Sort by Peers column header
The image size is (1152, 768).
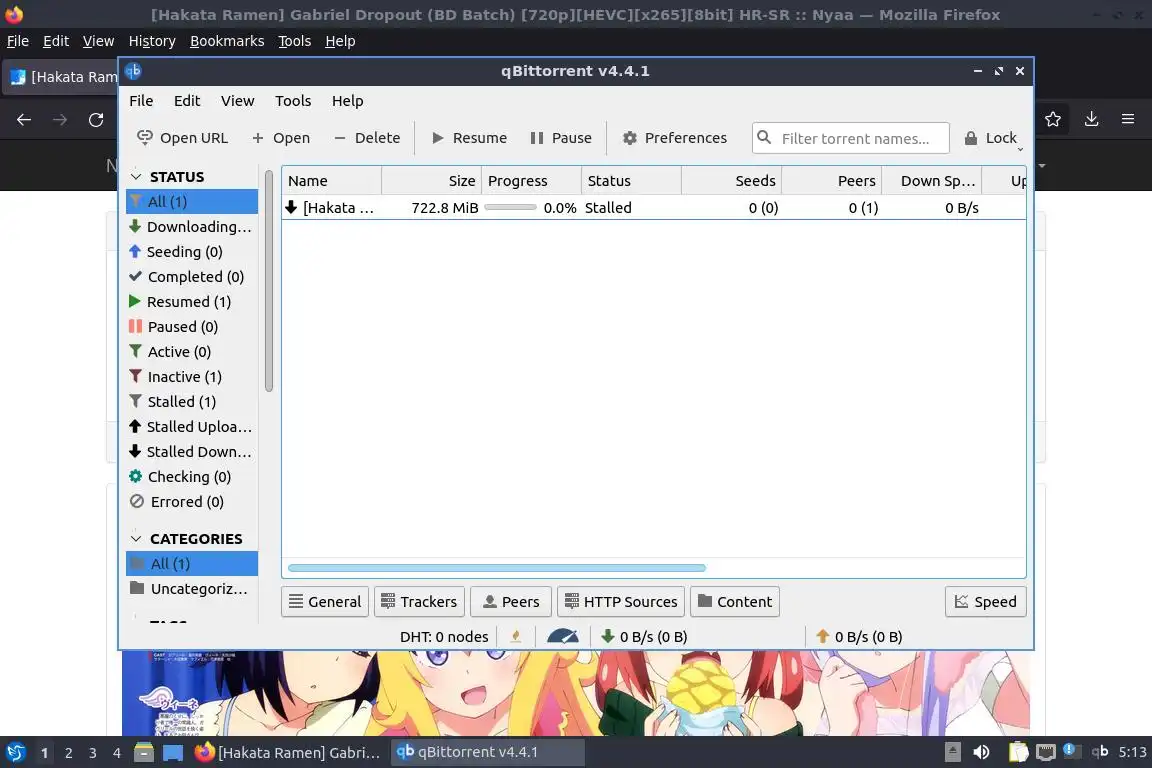point(831,181)
